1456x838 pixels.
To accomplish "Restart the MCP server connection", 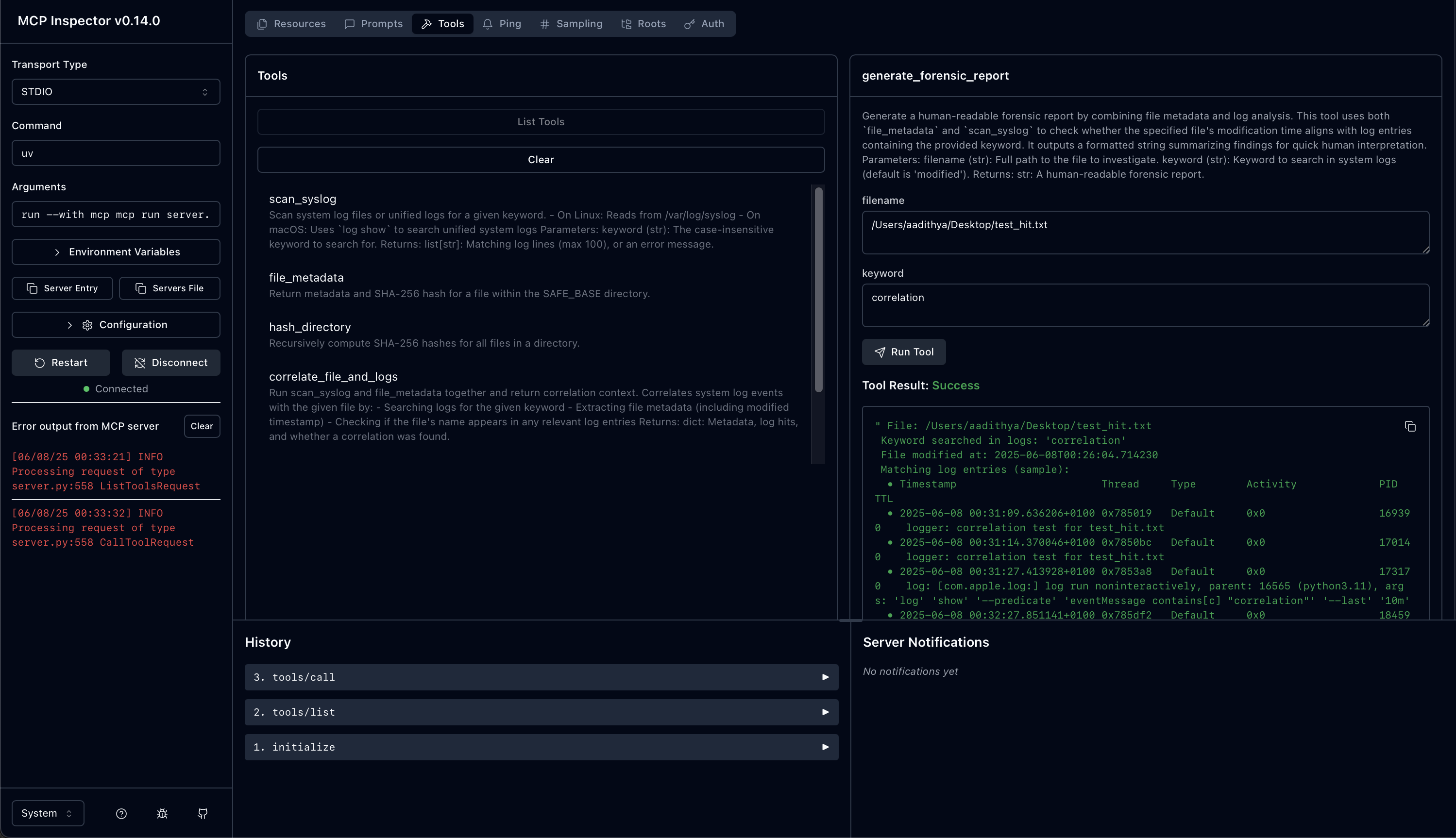I will click(x=61, y=363).
